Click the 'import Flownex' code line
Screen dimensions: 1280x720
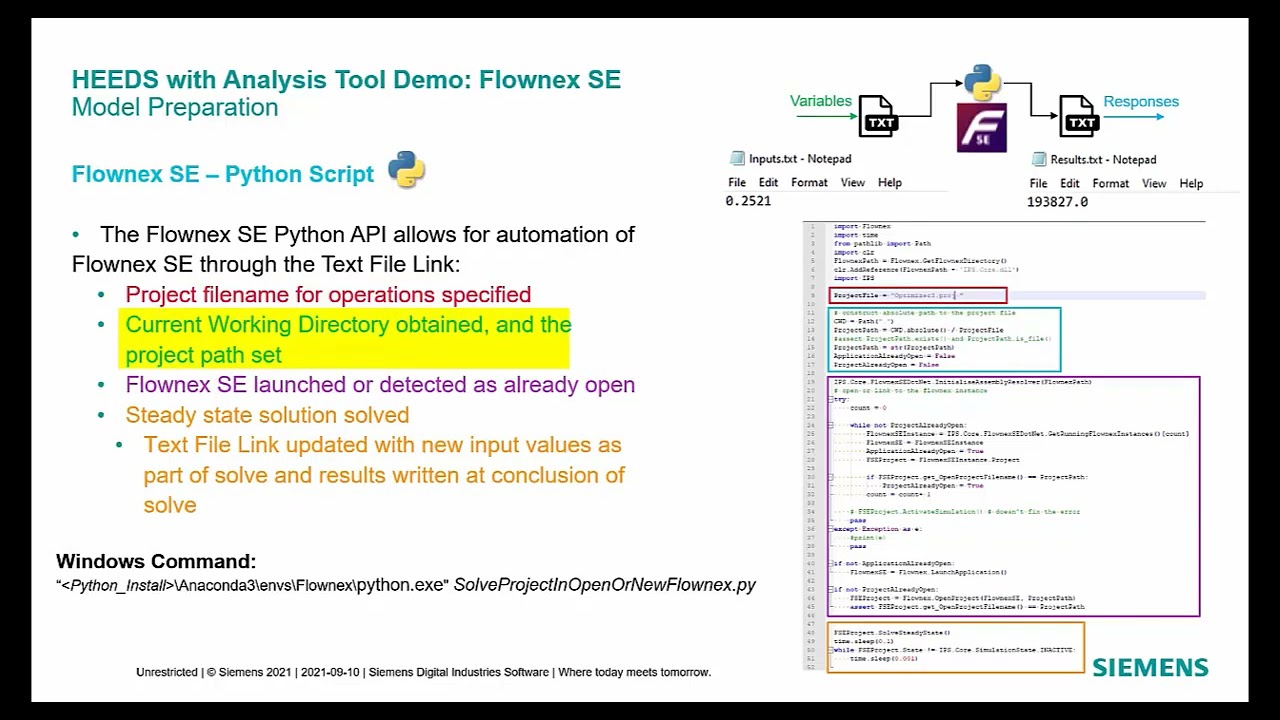tap(861, 226)
